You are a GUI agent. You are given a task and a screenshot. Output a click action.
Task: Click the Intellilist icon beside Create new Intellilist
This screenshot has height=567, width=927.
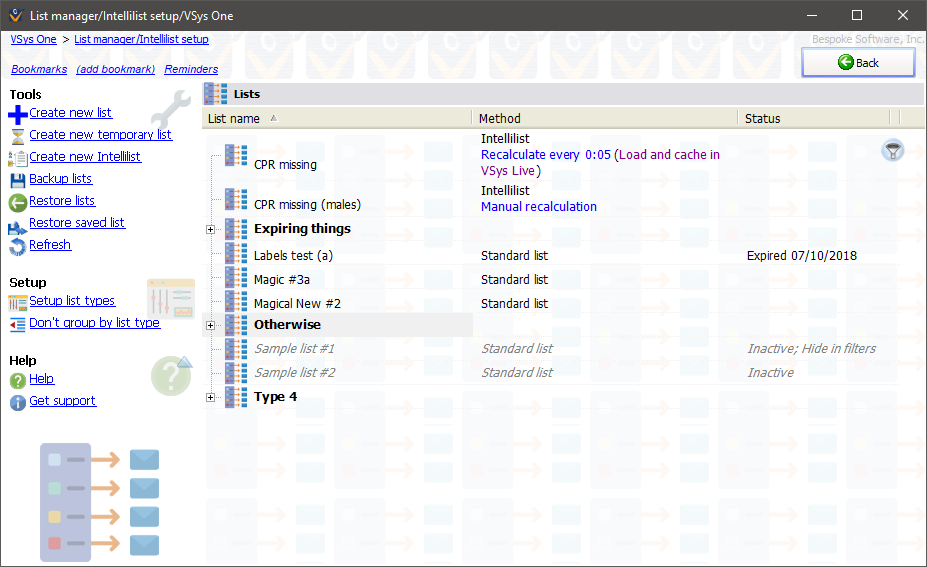[x=18, y=158]
